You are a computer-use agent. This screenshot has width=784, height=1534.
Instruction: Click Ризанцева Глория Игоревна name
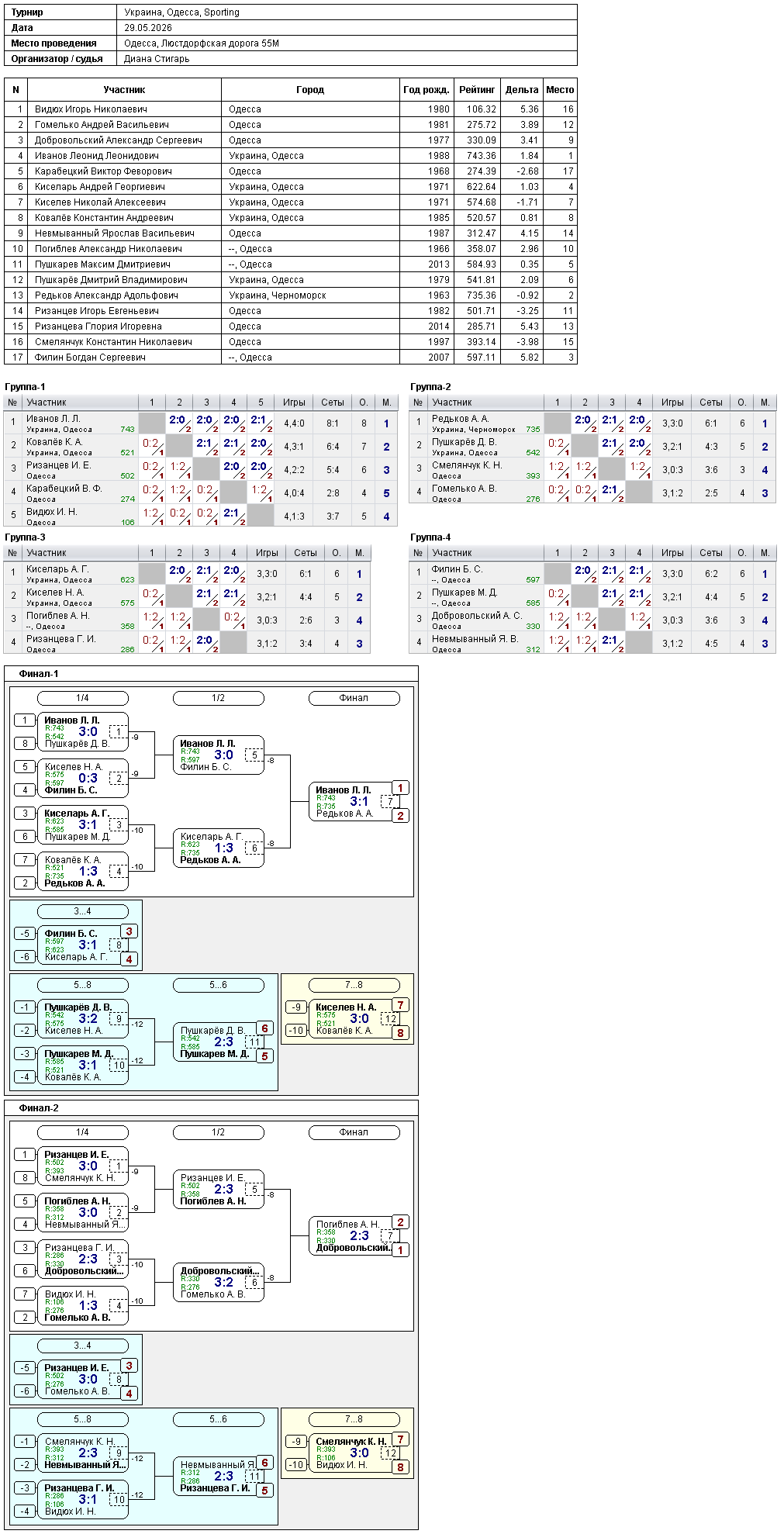coord(98,326)
